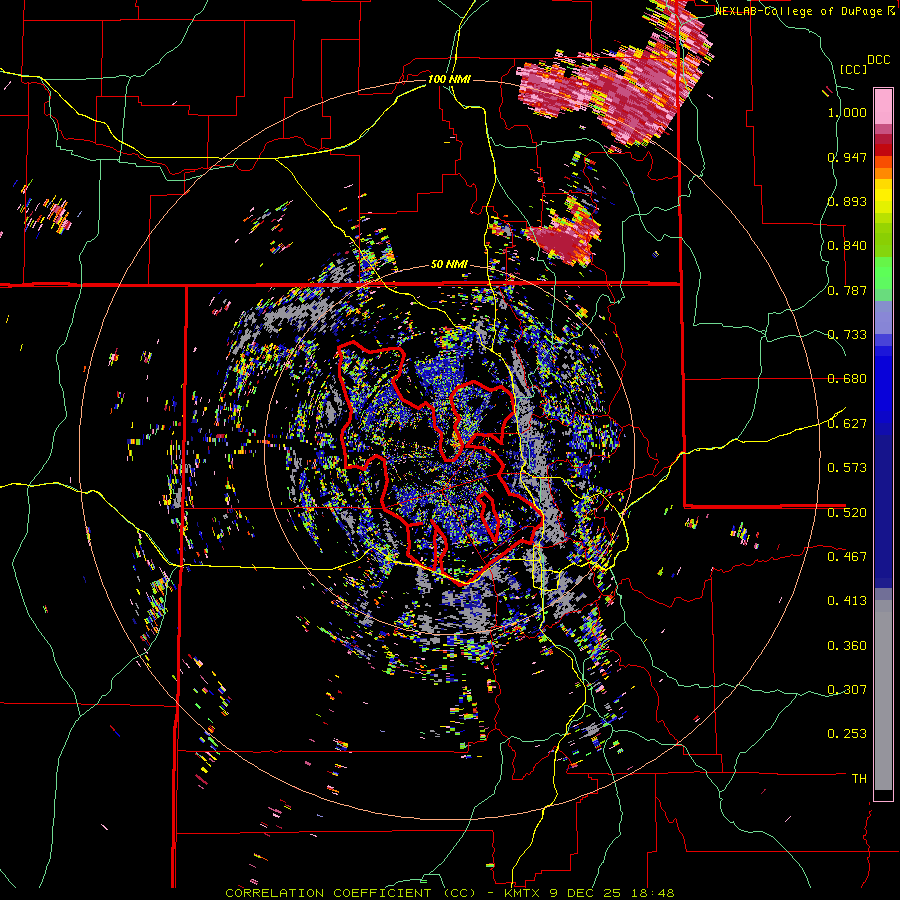Viewport: 900px width, 900px height.
Task: Click the 0.733 colorbar value
Action: tap(847, 335)
